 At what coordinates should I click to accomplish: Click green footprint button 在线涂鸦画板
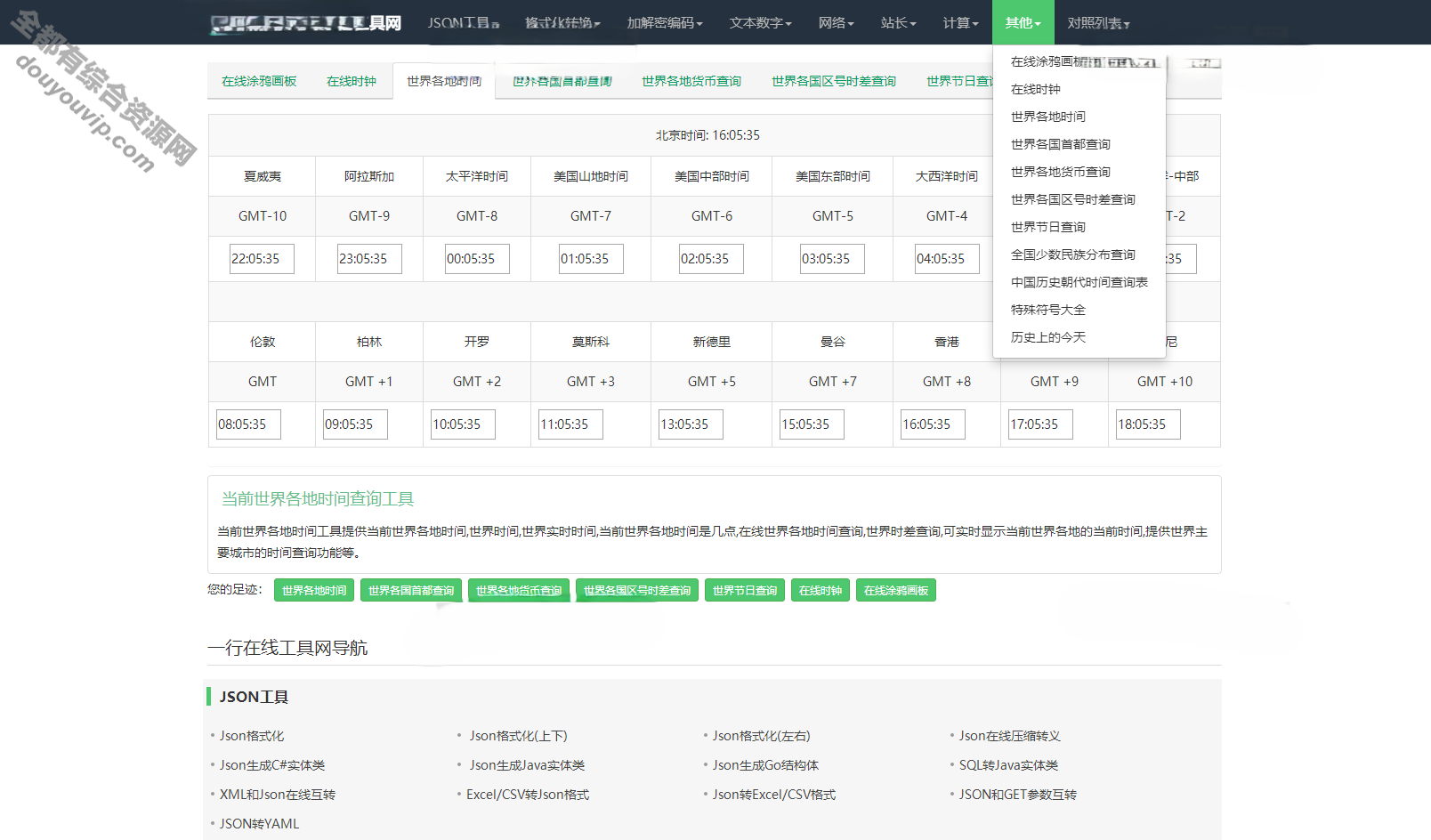(x=896, y=591)
